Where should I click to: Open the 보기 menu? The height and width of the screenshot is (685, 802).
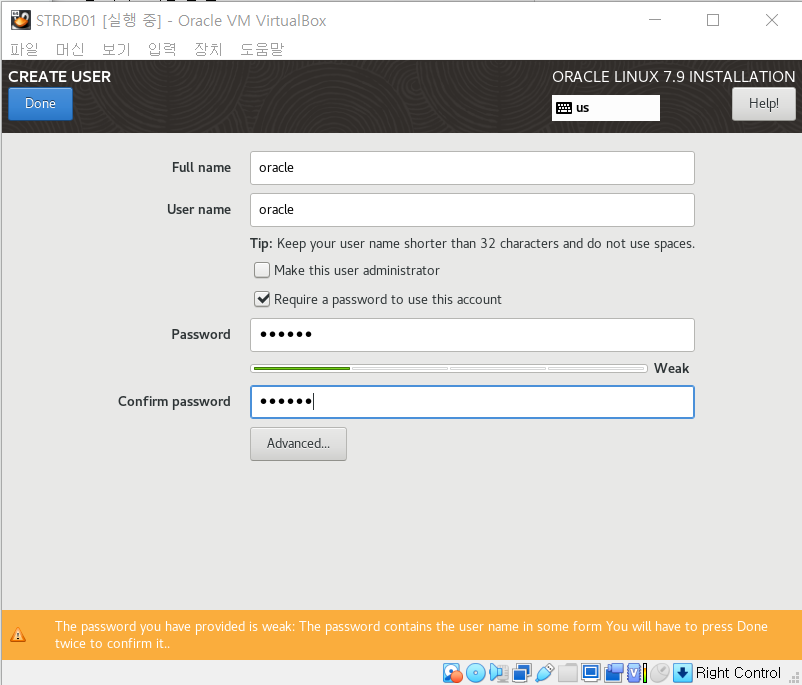[x=116, y=49]
